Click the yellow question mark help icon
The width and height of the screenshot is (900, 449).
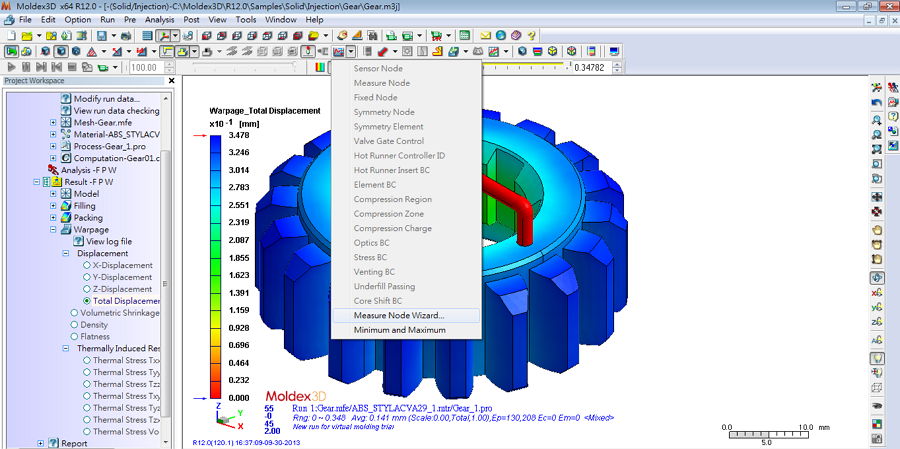(532, 35)
